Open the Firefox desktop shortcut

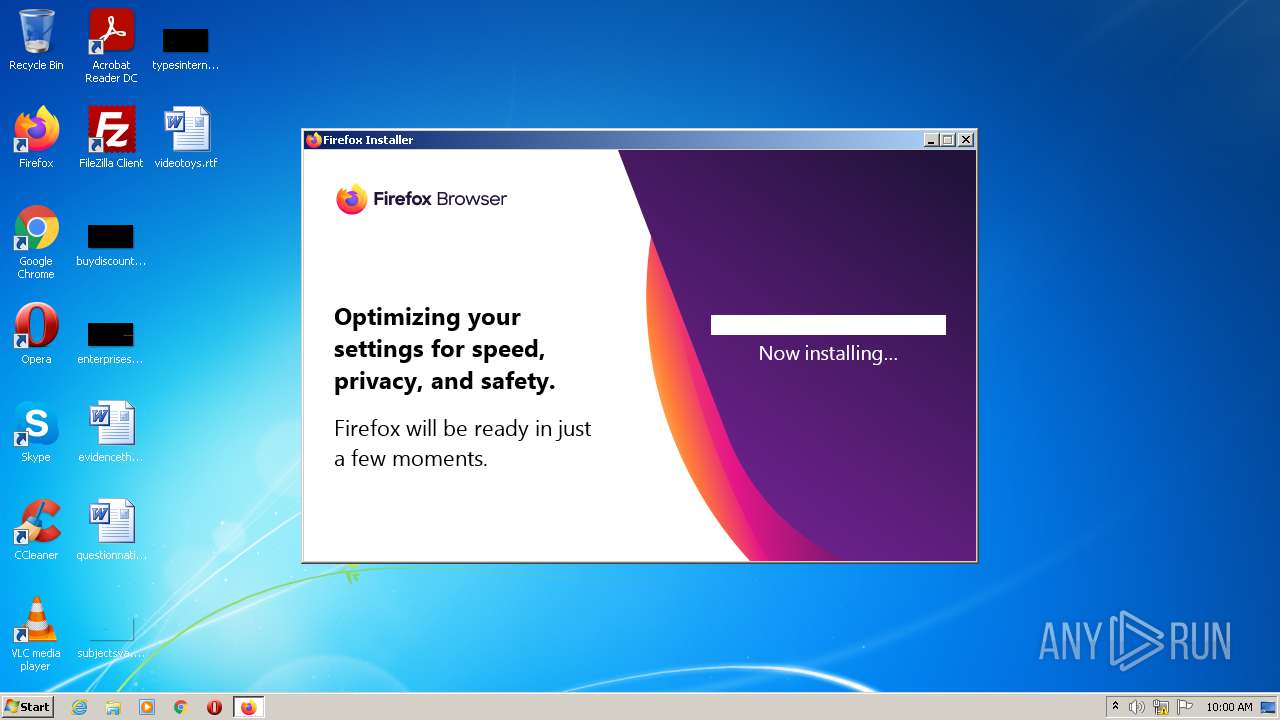(36, 137)
